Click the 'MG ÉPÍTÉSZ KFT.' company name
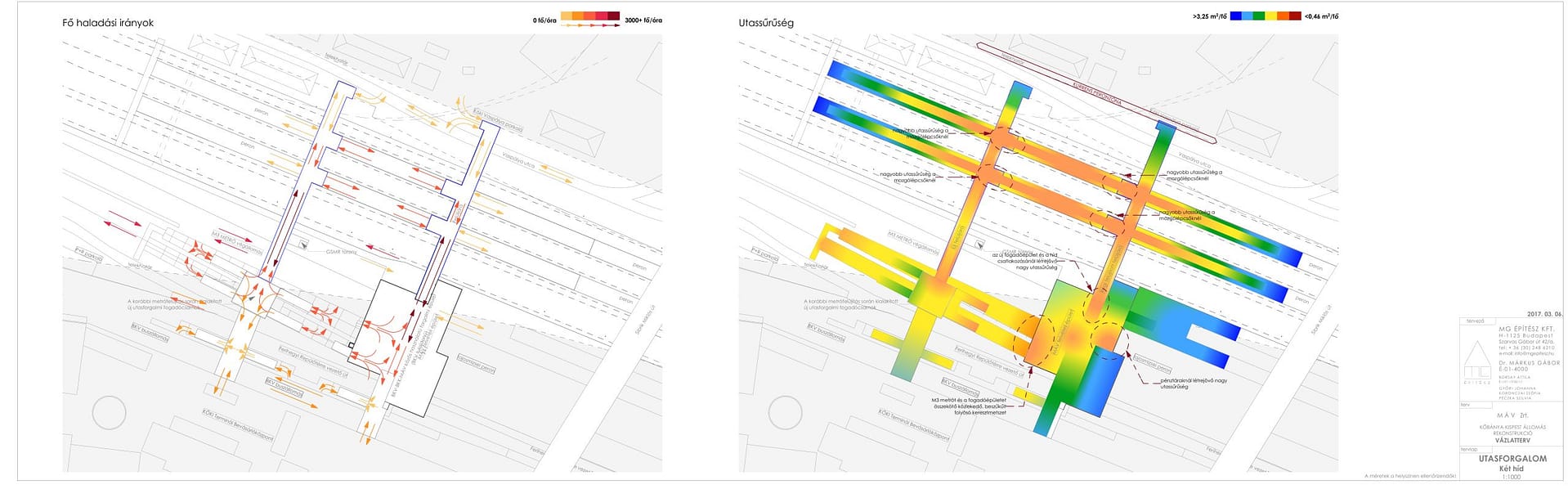This screenshot has width=1568, height=498. pyautogui.click(x=1525, y=329)
